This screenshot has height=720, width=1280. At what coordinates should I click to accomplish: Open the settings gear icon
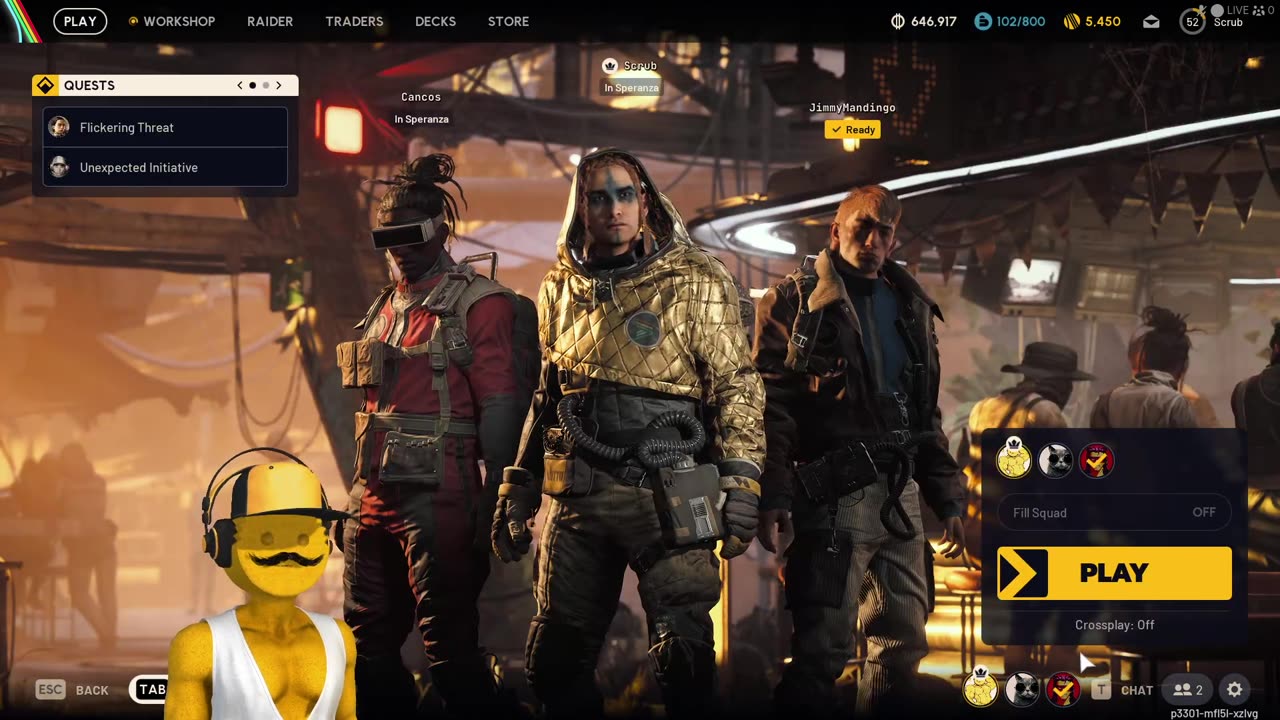pyautogui.click(x=1234, y=690)
